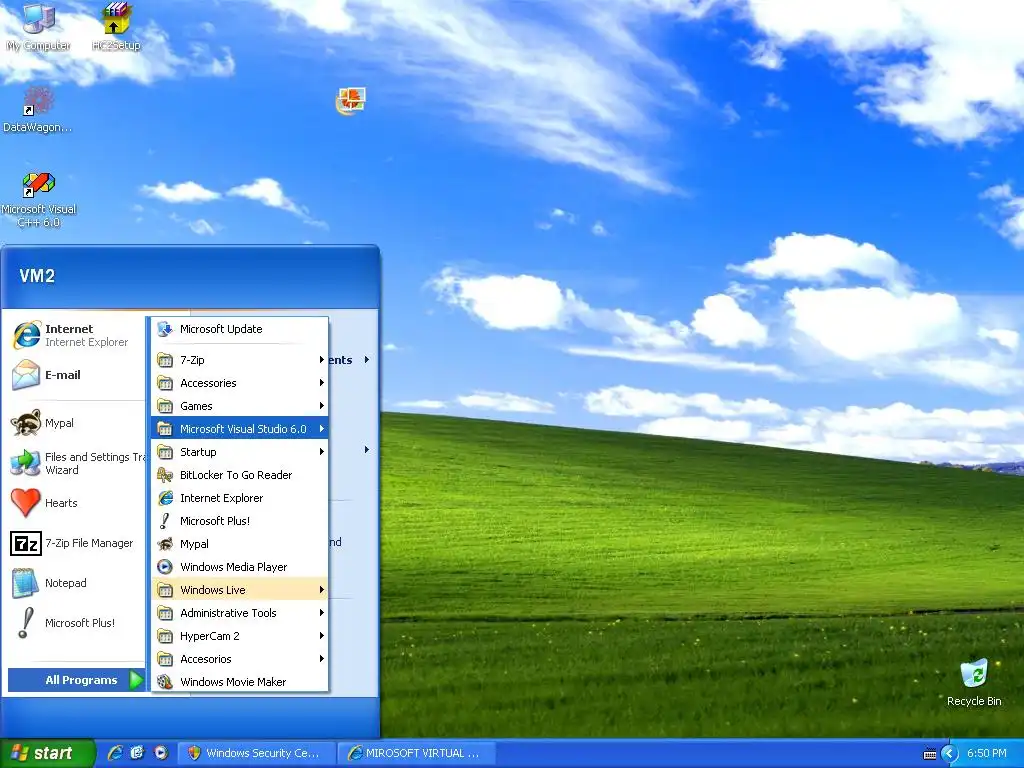Launch Windows Media Player from Quick Launch
The height and width of the screenshot is (768, 1024).
click(x=161, y=753)
